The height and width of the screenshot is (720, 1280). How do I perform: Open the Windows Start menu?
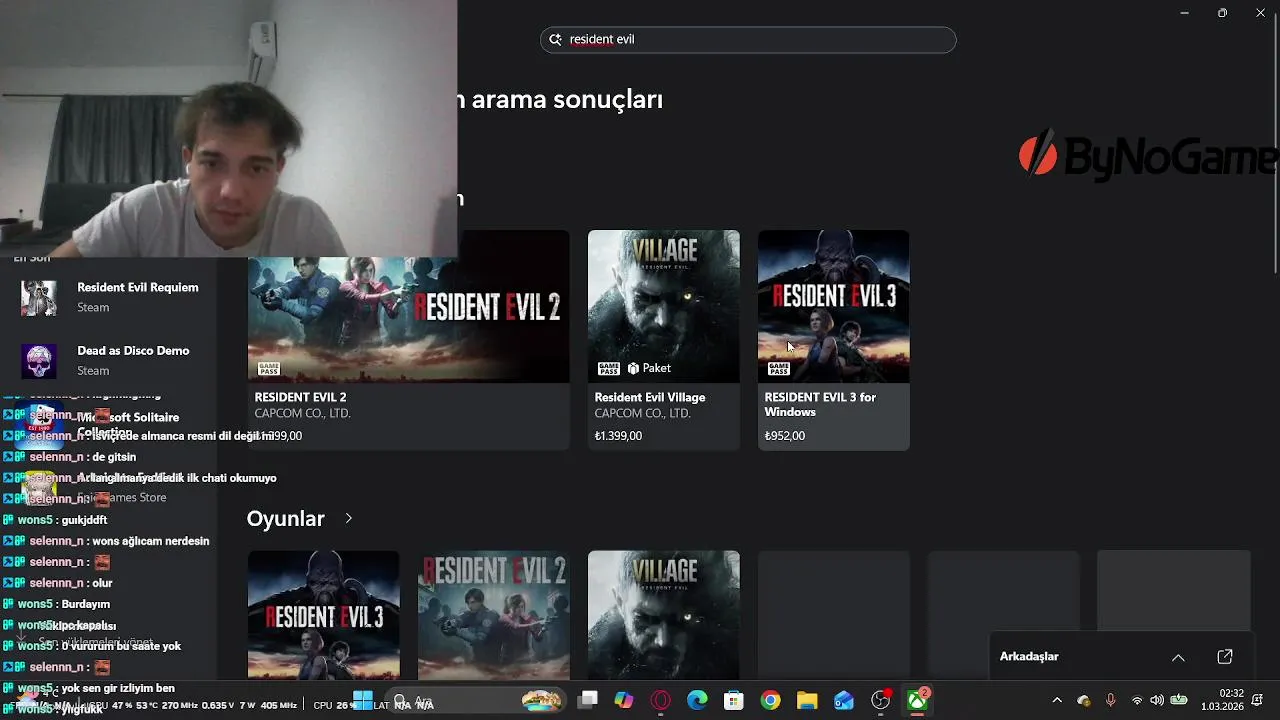(363, 701)
